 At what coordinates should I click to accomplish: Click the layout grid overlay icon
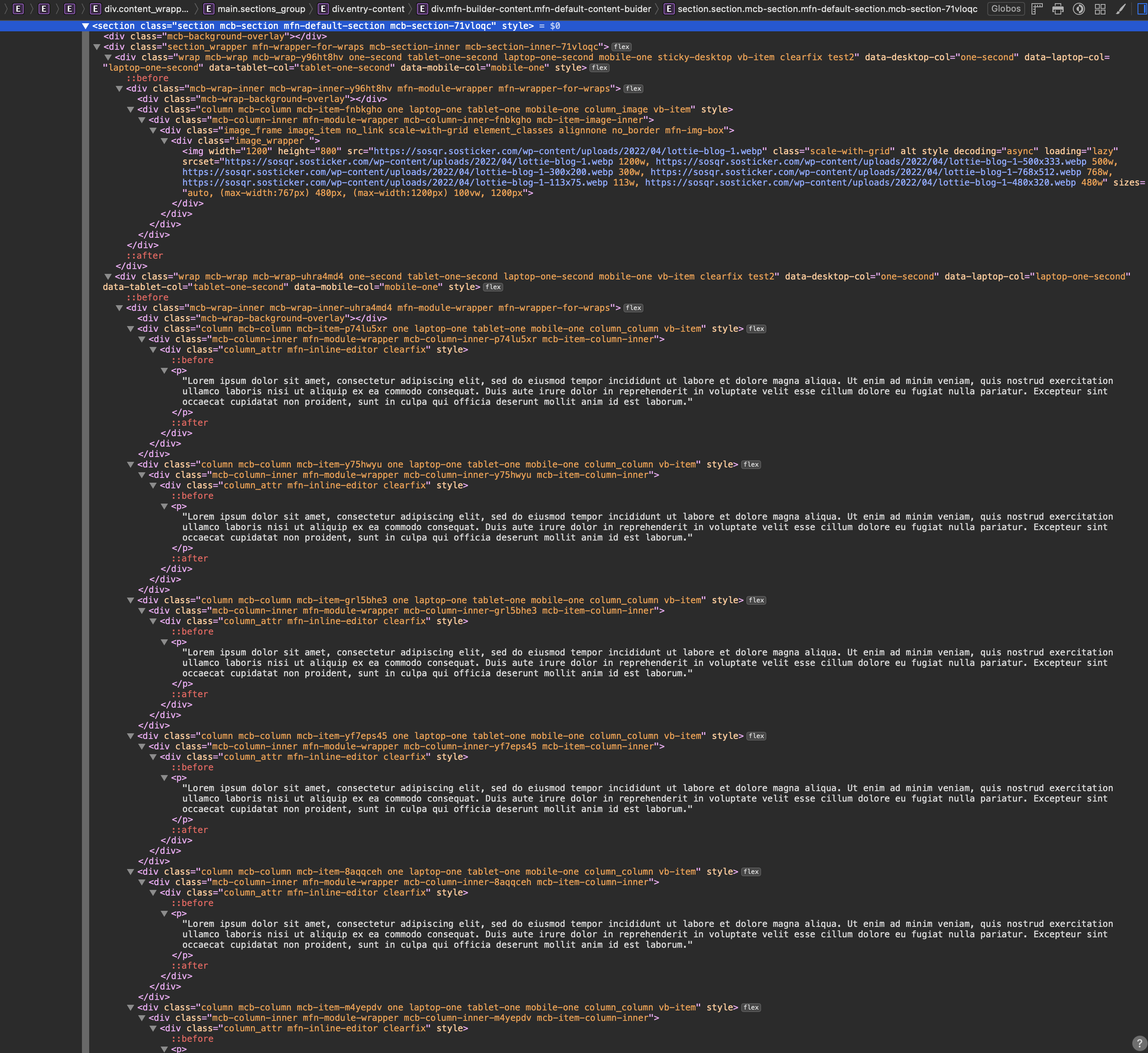click(x=1100, y=9)
